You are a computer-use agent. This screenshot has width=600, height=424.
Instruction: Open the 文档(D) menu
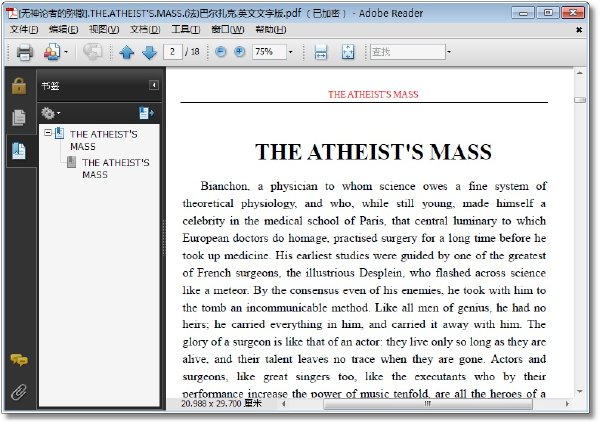[145, 29]
